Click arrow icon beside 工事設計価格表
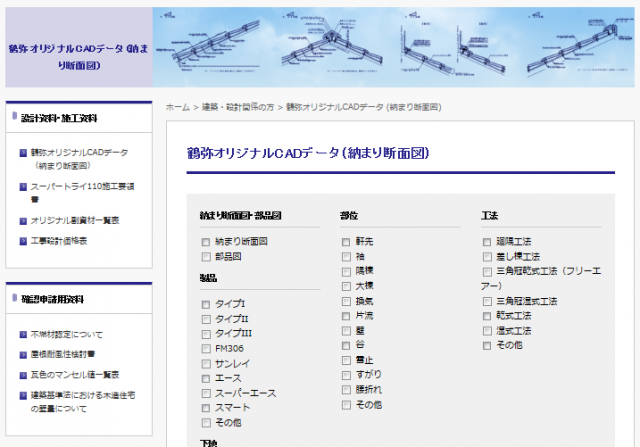 (23, 241)
